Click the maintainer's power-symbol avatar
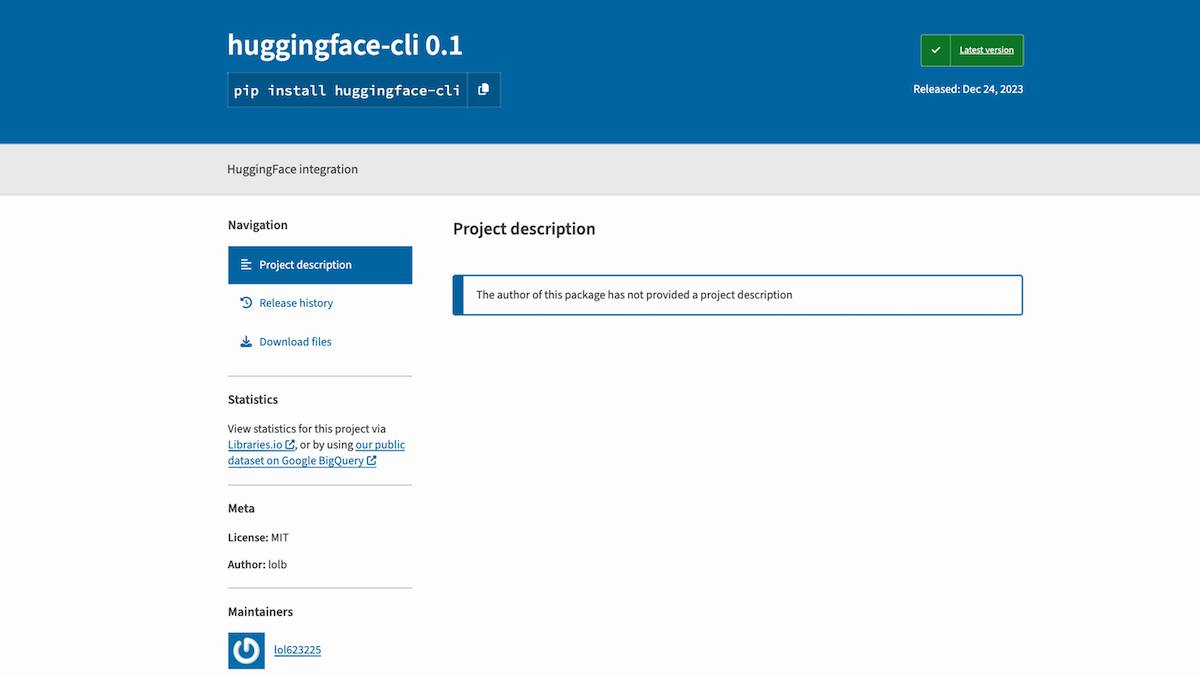 246,650
